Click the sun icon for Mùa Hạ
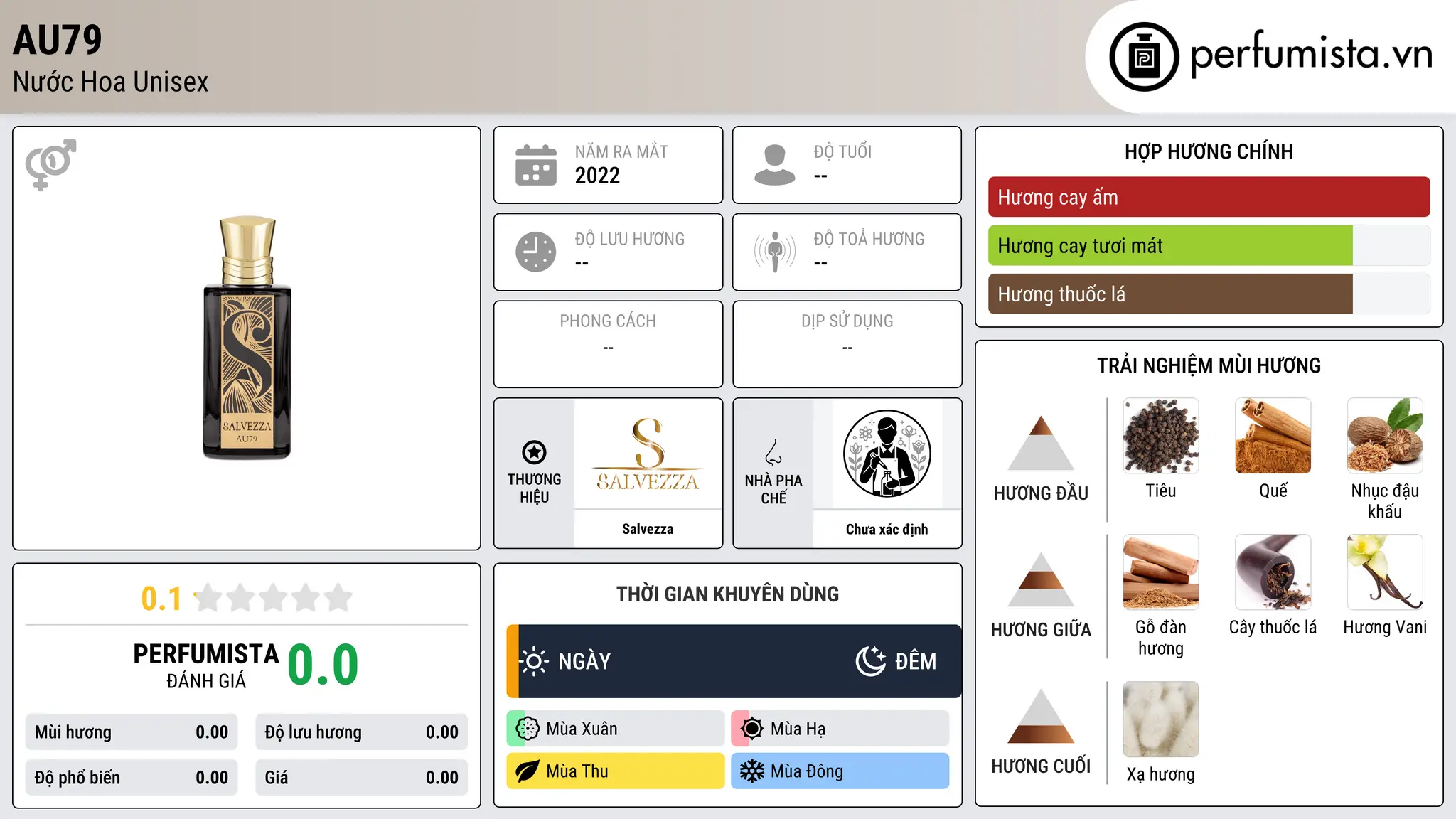Image resolution: width=1456 pixels, height=819 pixels. click(752, 729)
